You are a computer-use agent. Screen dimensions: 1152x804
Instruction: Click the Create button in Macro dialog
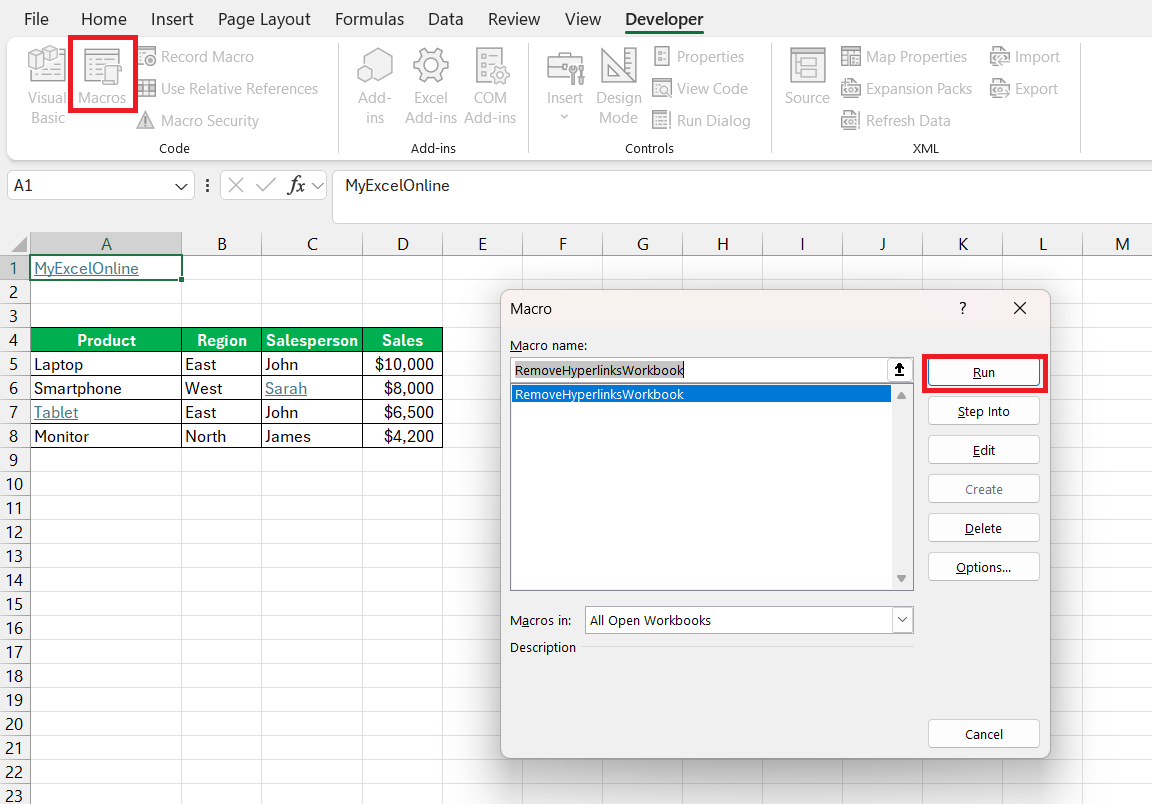pyautogui.click(x=984, y=489)
